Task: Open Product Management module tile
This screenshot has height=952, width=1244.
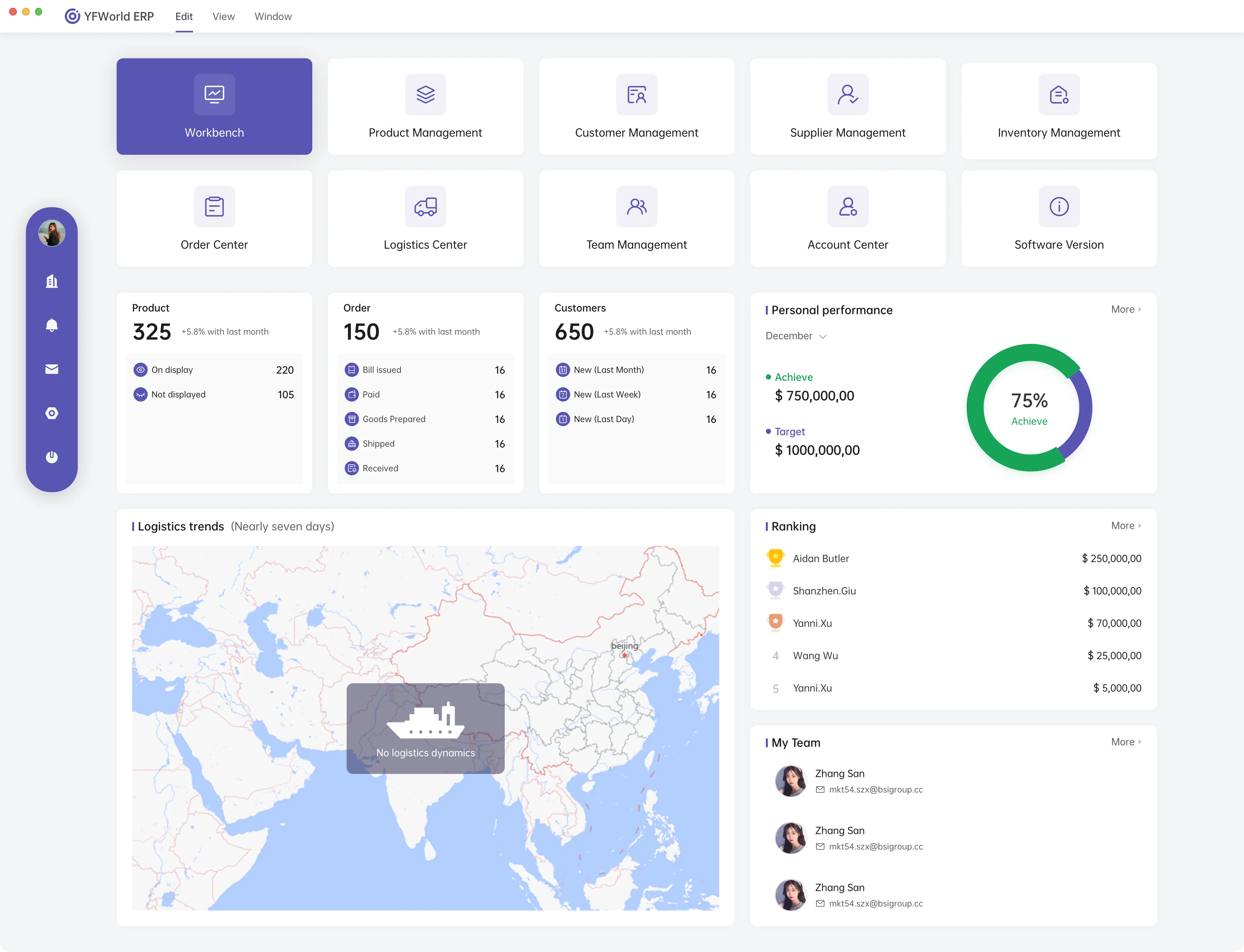Action: 425,107
